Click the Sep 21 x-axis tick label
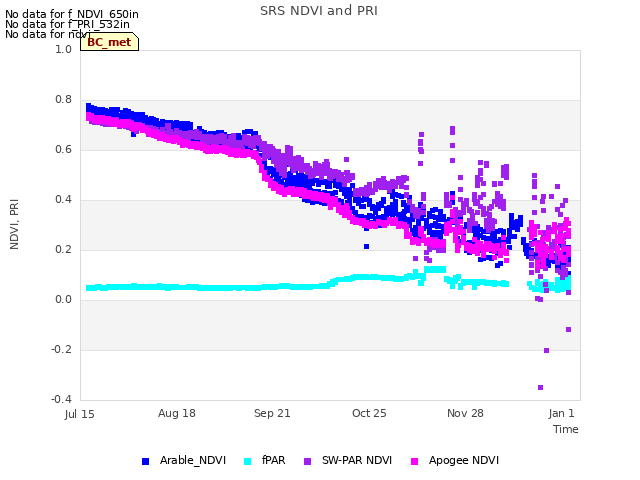 pos(272,413)
